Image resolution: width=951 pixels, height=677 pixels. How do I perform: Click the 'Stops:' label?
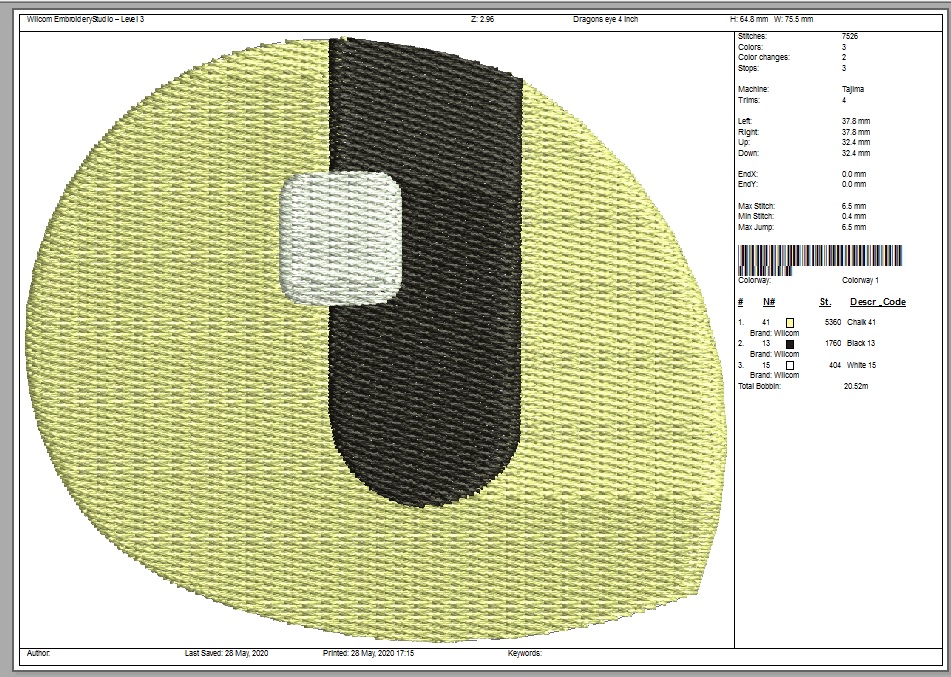749,68
